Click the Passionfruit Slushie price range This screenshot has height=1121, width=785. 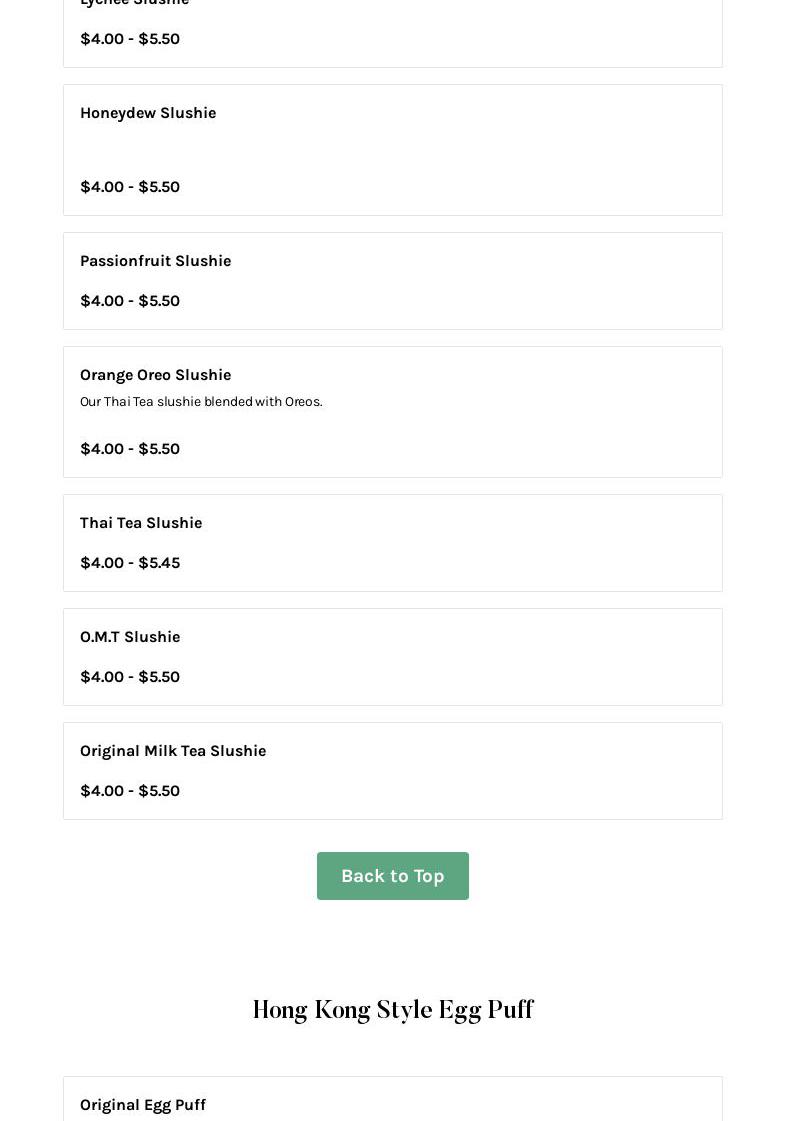click(x=130, y=301)
